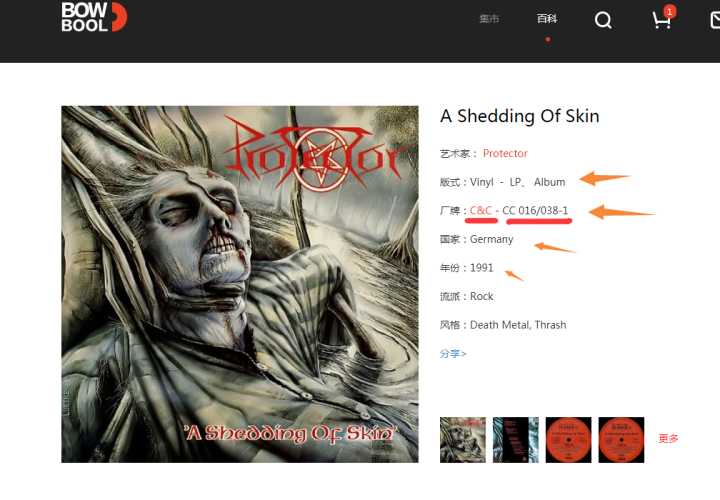Click the 分享> share link
This screenshot has width=720, height=500.
453,354
